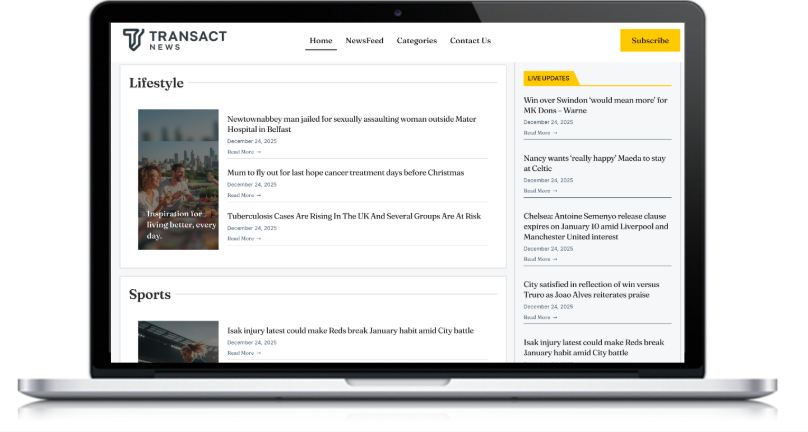Viewport: 808px width, 432px height.
Task: Open the Newtownabbey man jailed article
Action: click(351, 124)
